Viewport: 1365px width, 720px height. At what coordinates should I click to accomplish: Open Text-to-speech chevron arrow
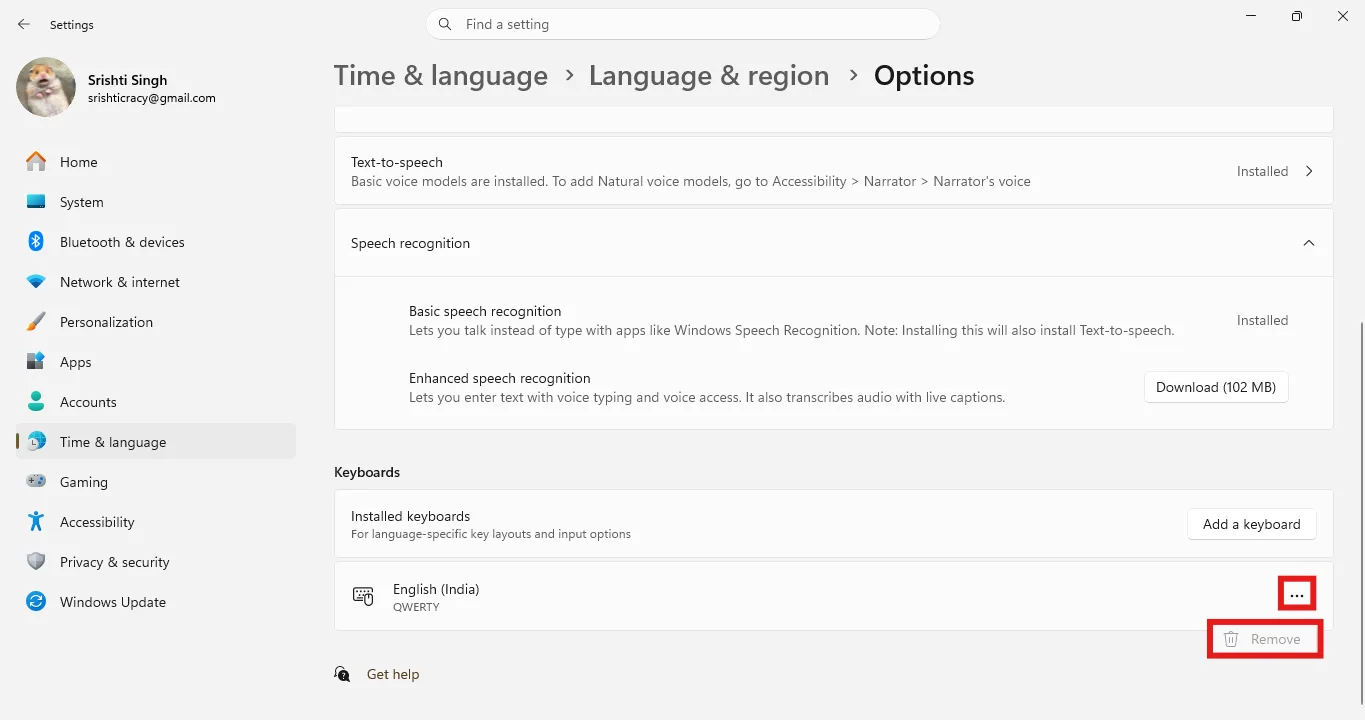tap(1309, 171)
